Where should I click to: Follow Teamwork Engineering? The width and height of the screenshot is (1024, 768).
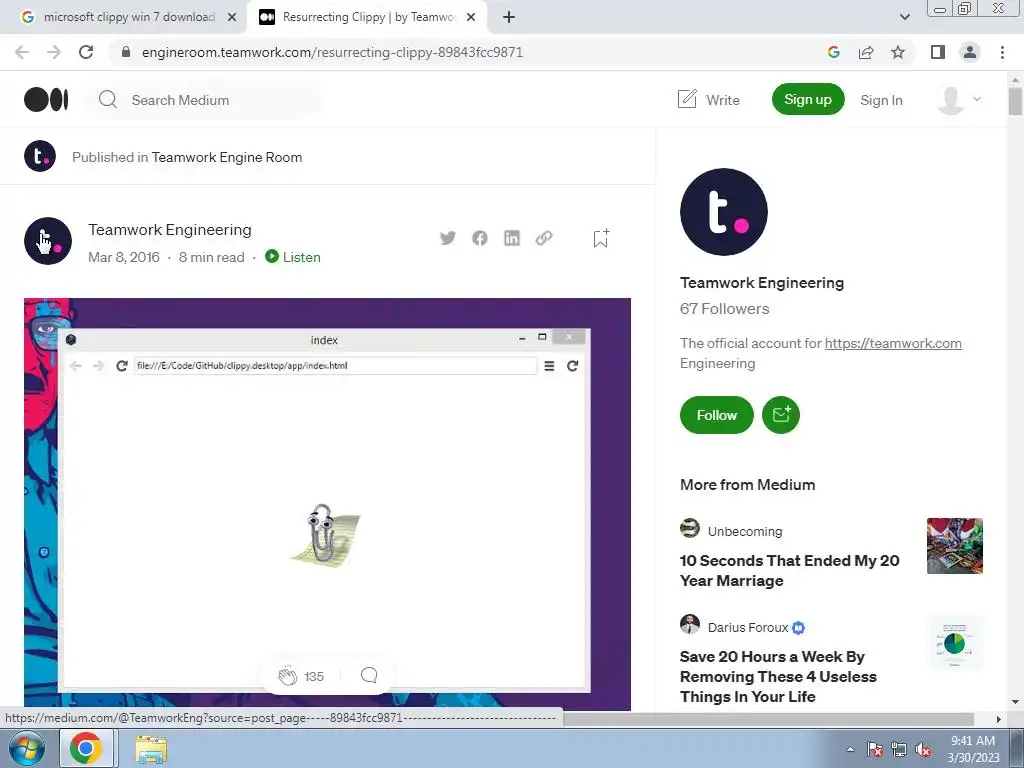pyautogui.click(x=716, y=415)
